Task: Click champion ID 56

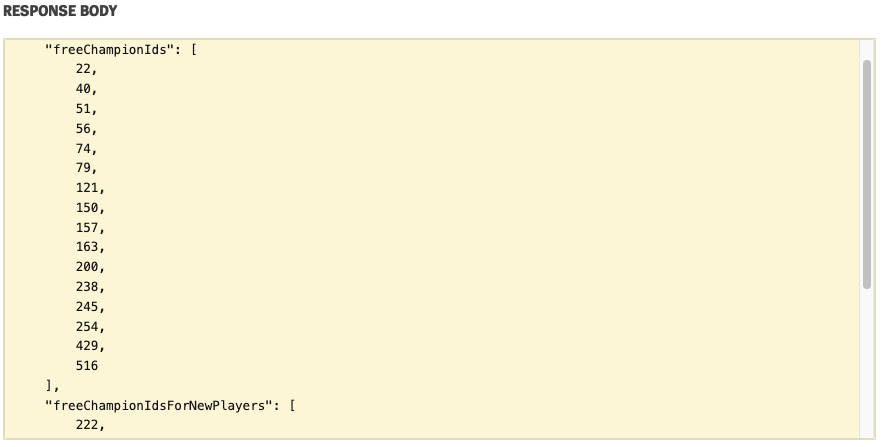Action: click(83, 129)
